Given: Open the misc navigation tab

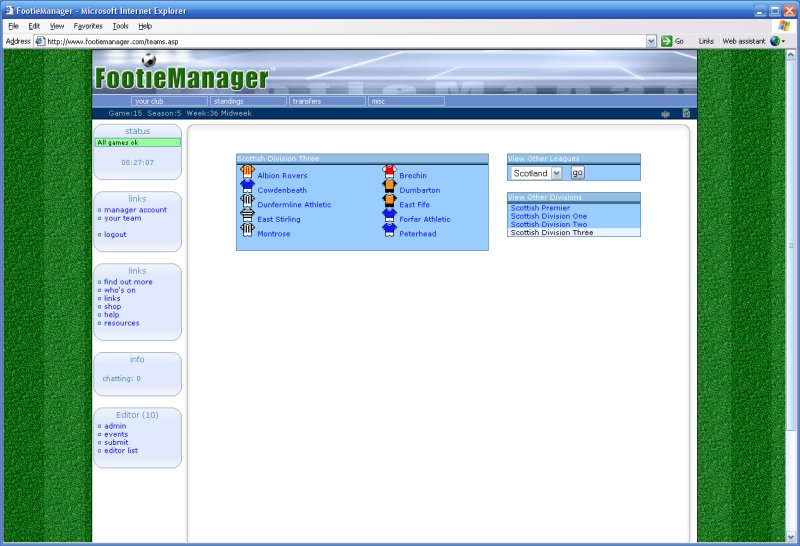Looking at the screenshot, I should [406, 101].
